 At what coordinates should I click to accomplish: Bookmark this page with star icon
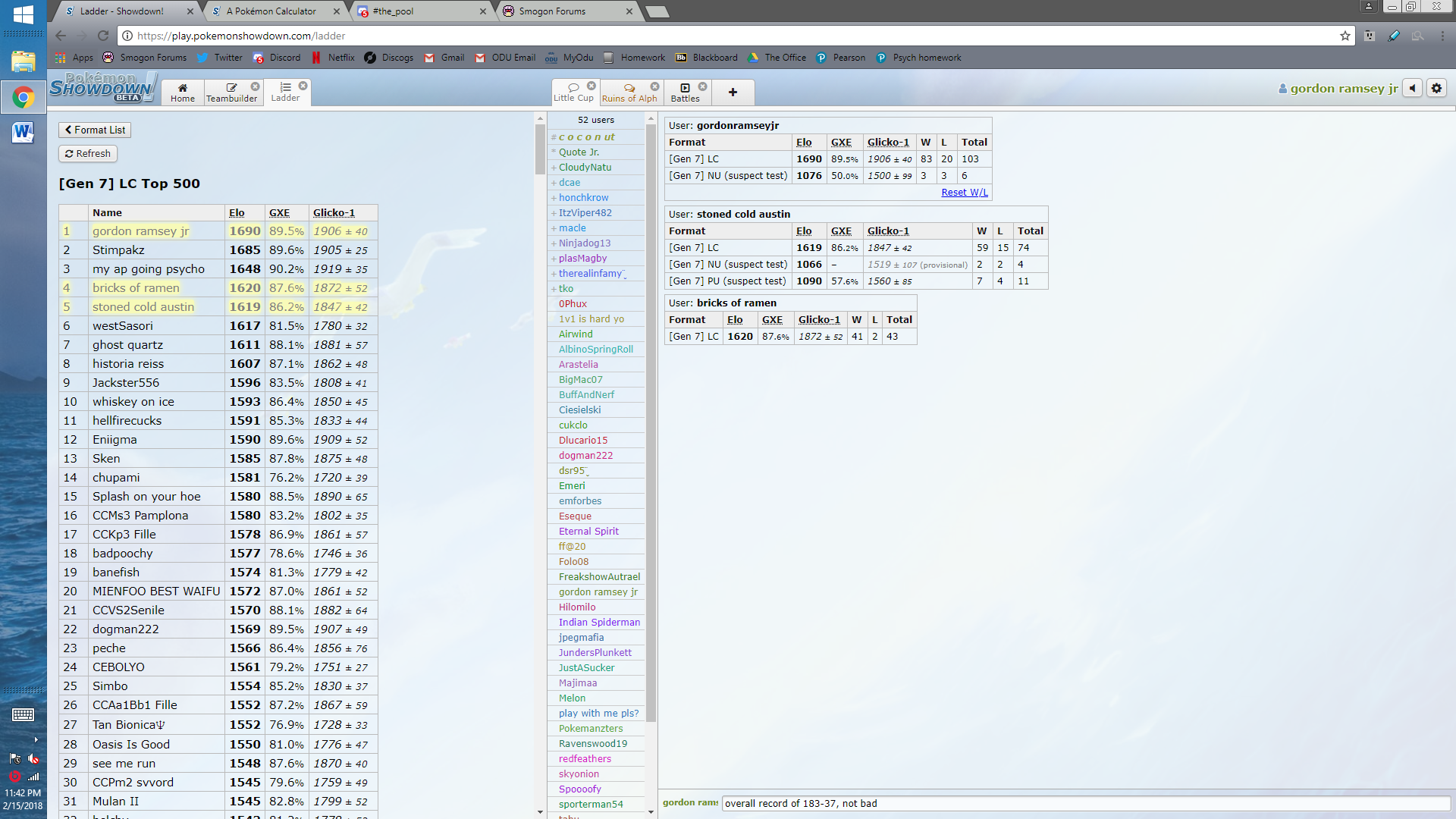point(1345,36)
